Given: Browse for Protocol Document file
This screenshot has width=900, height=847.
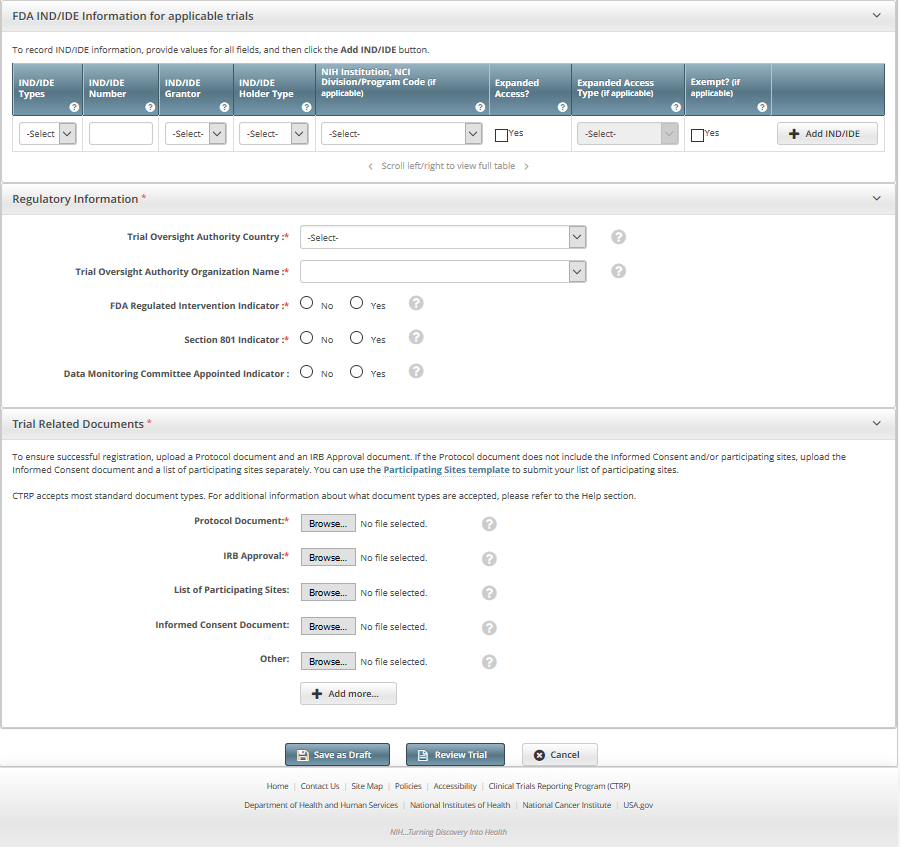Looking at the screenshot, I should point(328,523).
